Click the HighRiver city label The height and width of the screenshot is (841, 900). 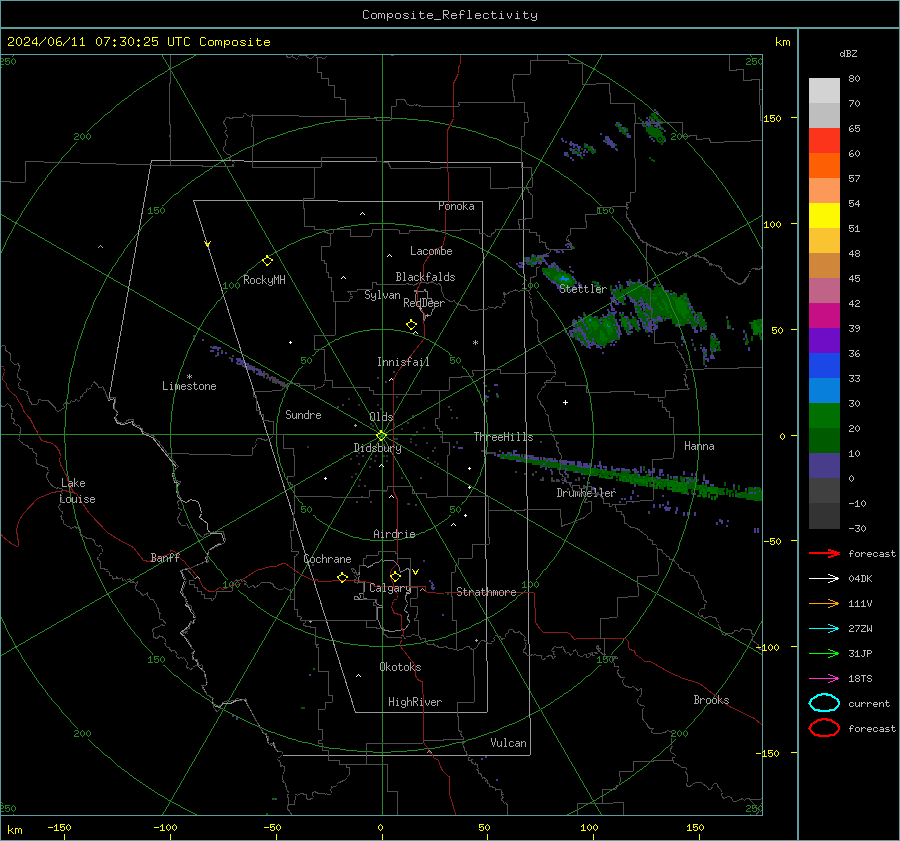click(415, 702)
